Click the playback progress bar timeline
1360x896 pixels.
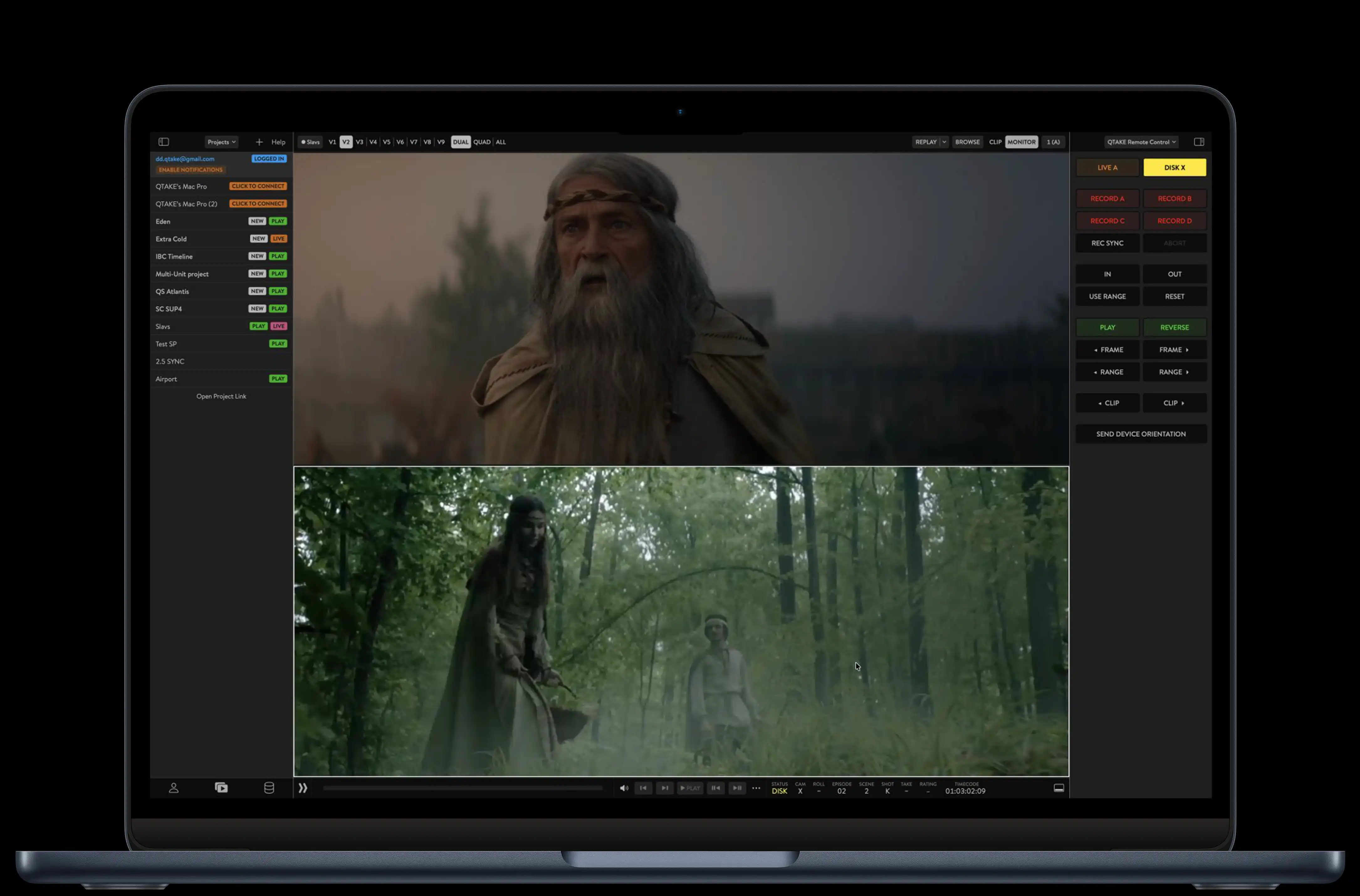tap(463, 788)
